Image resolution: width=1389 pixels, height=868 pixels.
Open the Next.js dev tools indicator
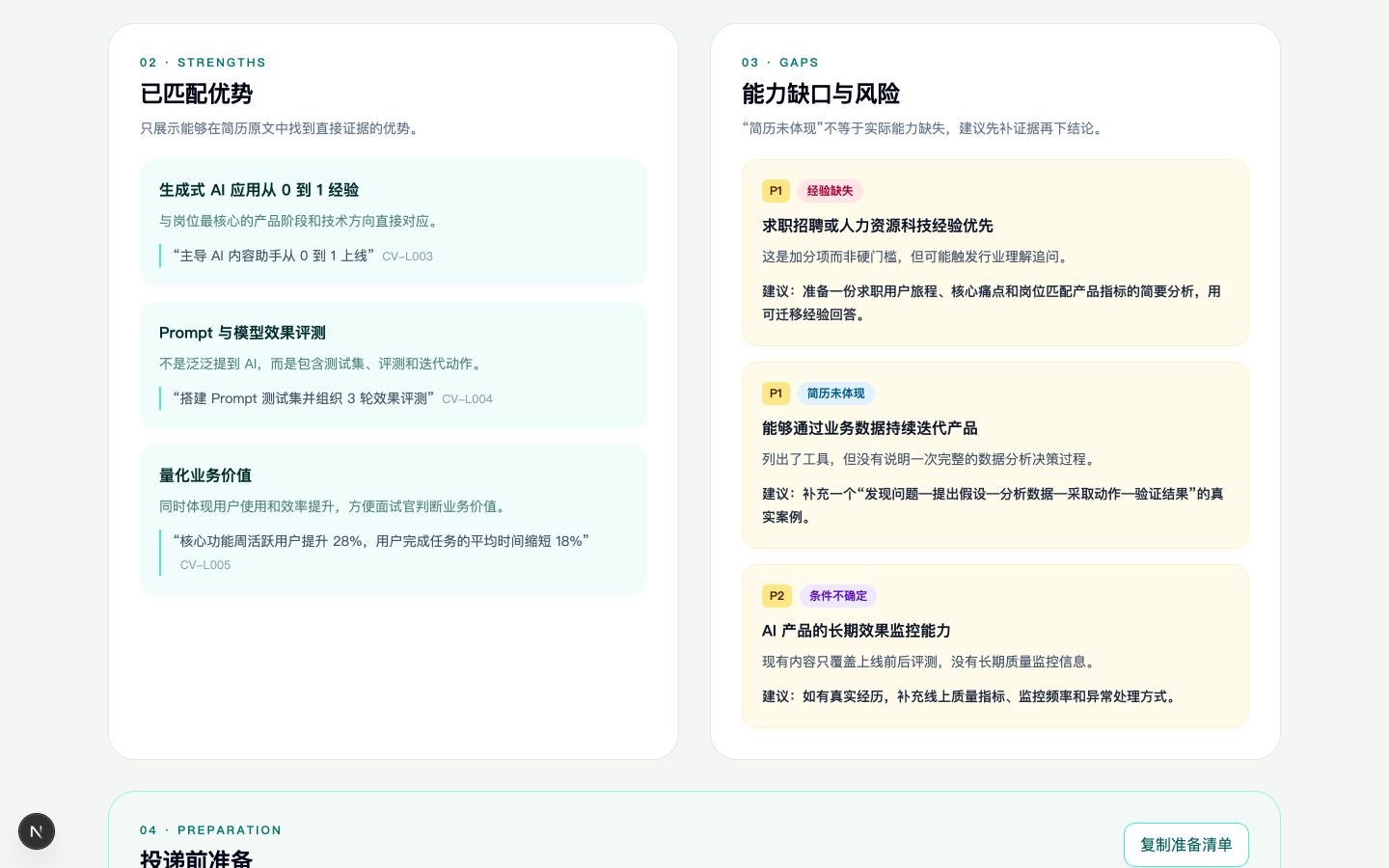click(37, 831)
